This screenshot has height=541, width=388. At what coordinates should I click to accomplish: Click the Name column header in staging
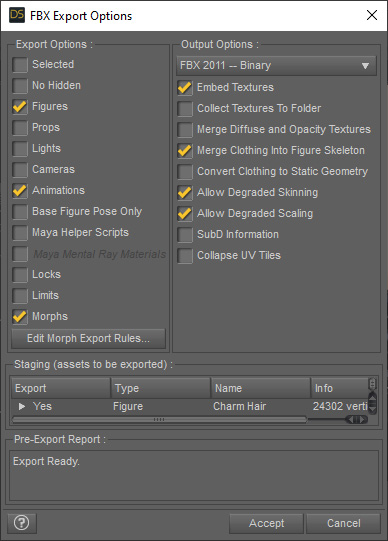click(x=260, y=388)
